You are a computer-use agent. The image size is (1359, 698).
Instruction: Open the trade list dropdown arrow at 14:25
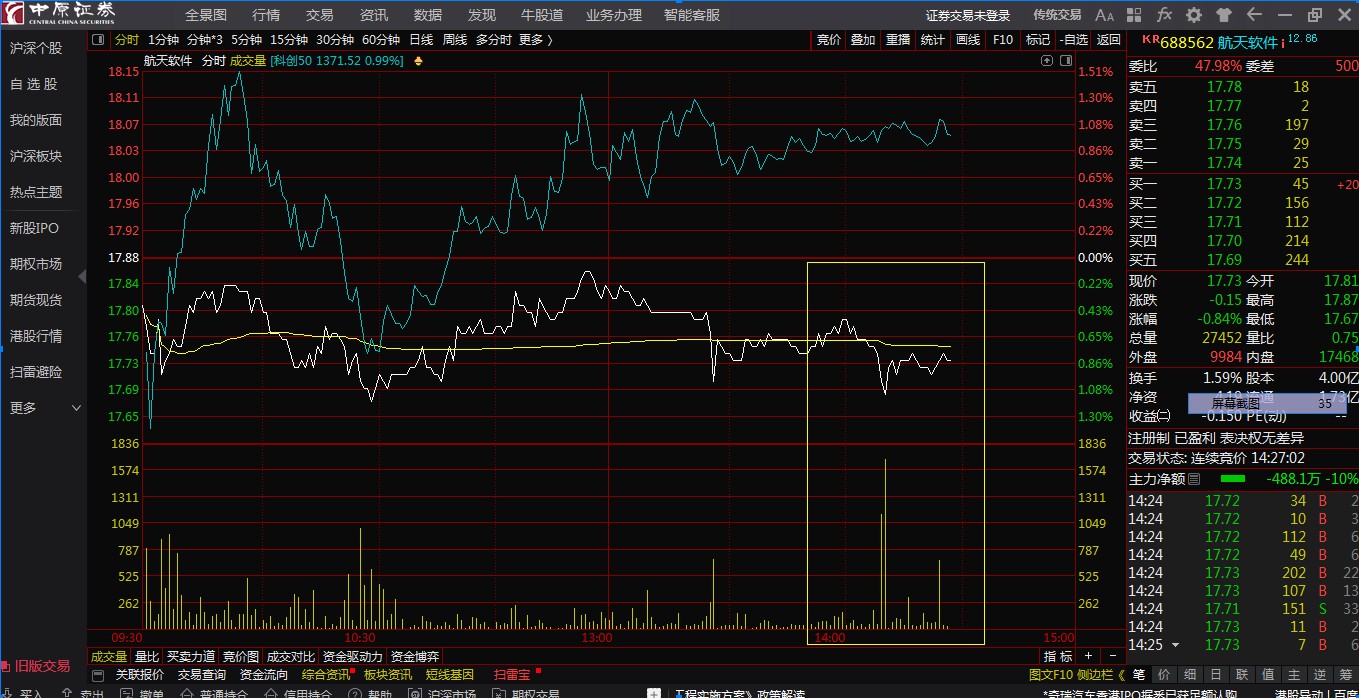pos(1175,645)
